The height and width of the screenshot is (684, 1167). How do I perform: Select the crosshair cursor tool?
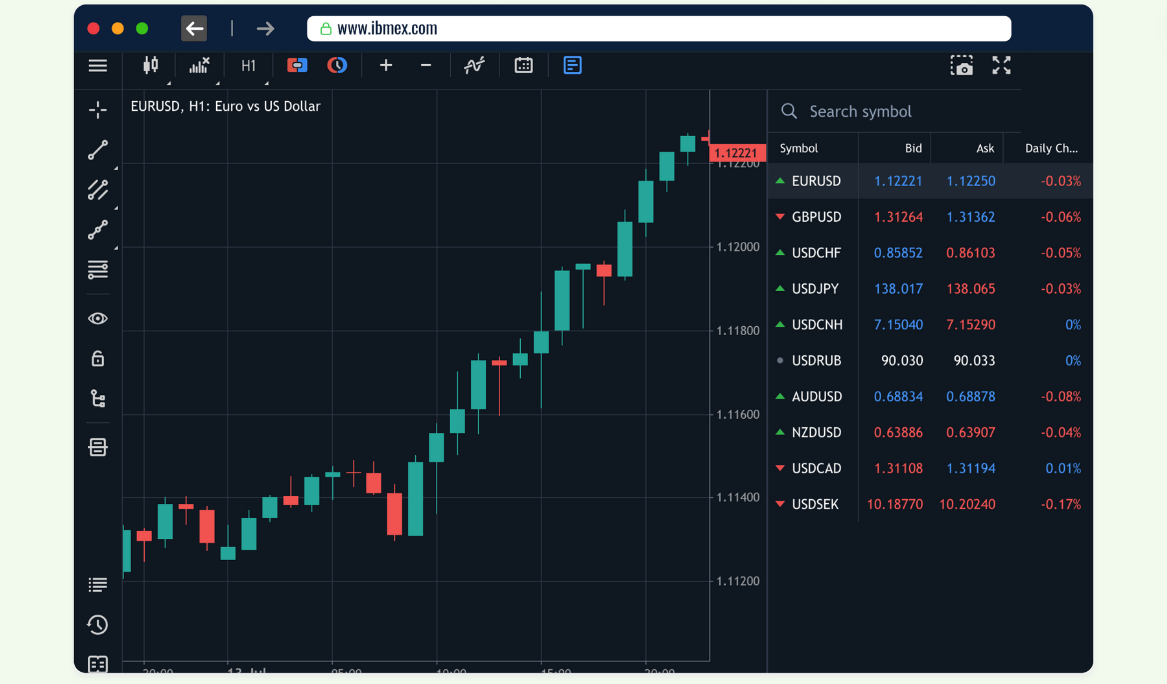(97, 110)
